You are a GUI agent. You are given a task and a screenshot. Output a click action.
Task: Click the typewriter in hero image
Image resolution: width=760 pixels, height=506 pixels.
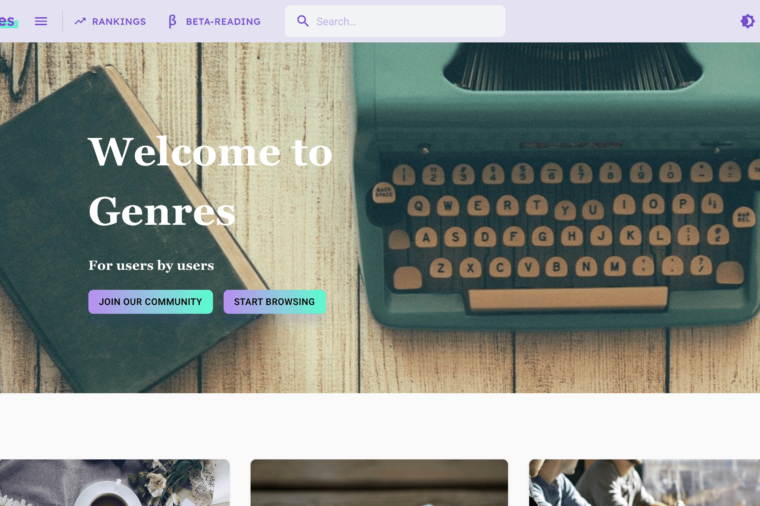click(557, 184)
